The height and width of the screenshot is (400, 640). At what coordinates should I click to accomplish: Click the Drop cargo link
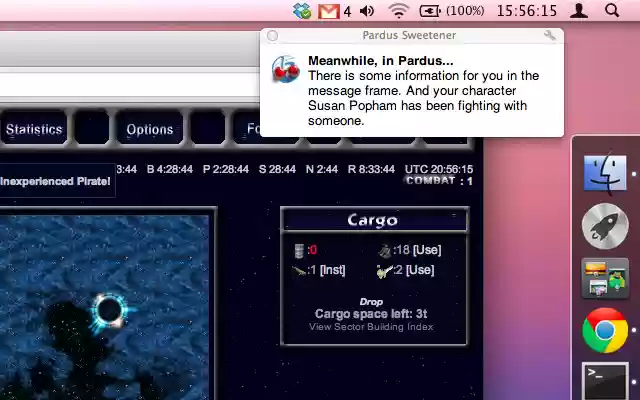click(371, 302)
